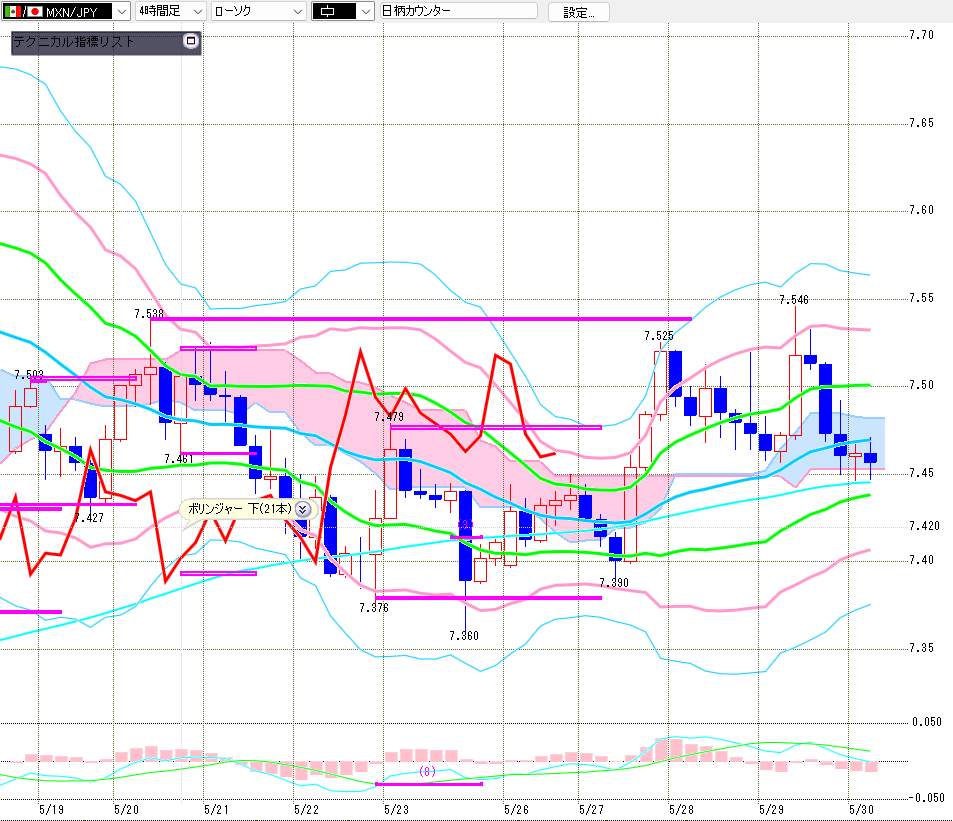Click the 7.461 price label
The height and width of the screenshot is (821, 953).
(179, 459)
